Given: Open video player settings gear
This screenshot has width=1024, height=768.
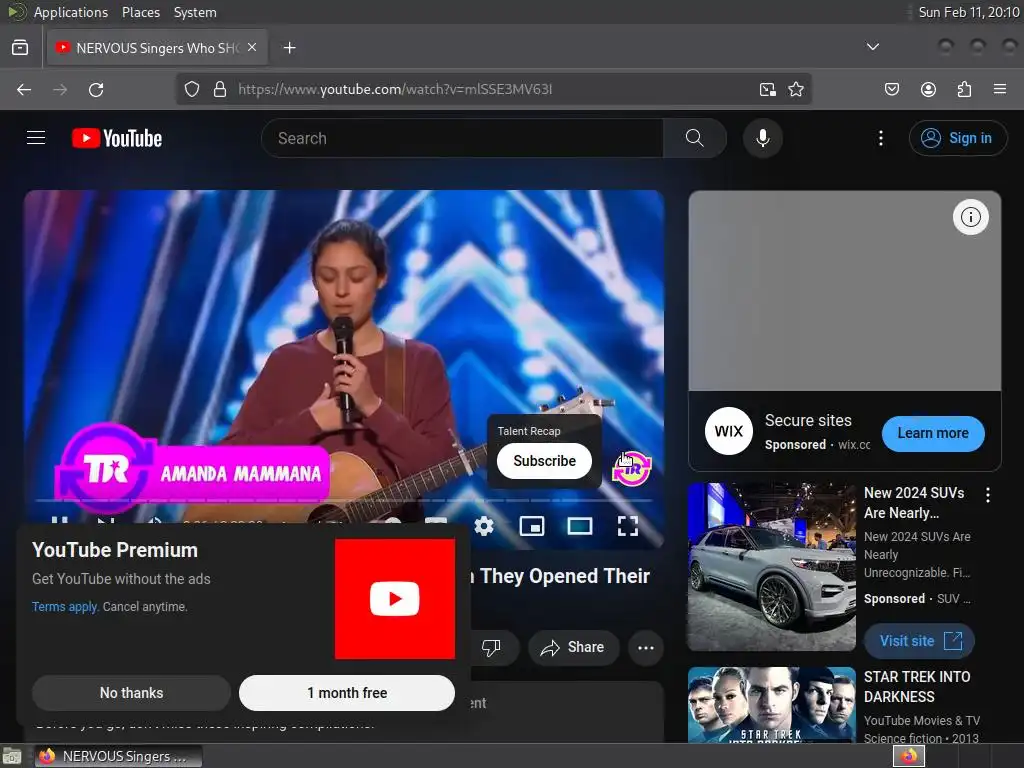Looking at the screenshot, I should [484, 526].
